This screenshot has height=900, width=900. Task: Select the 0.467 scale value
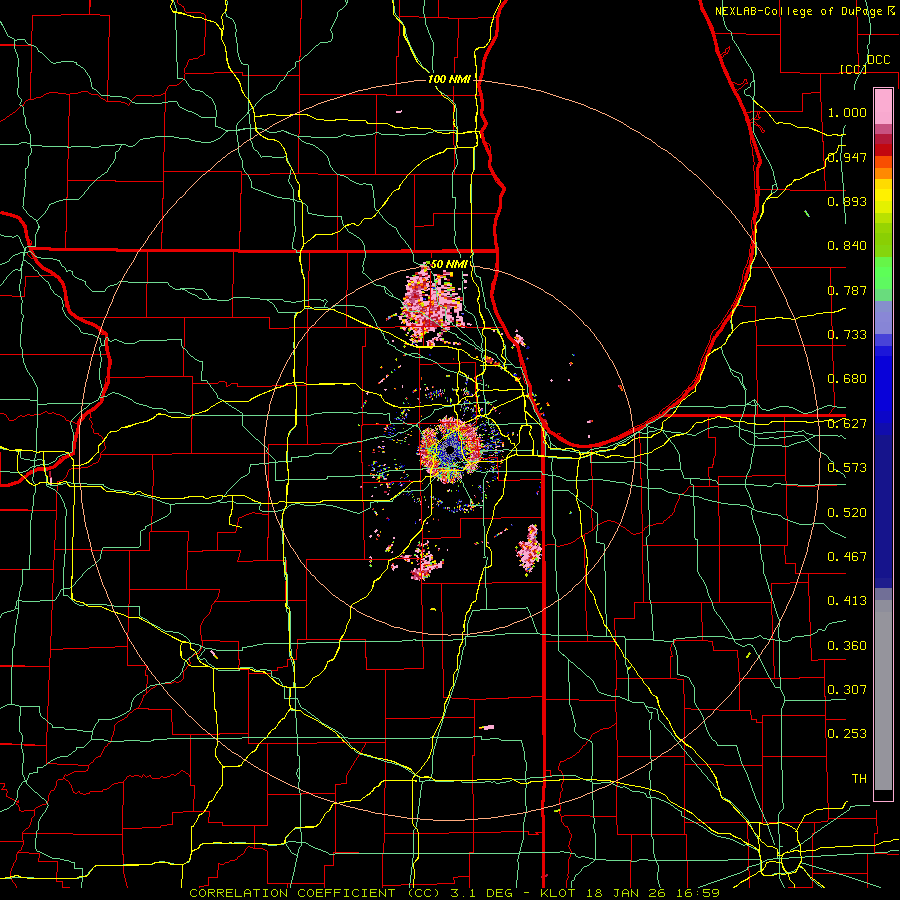[x=847, y=557]
